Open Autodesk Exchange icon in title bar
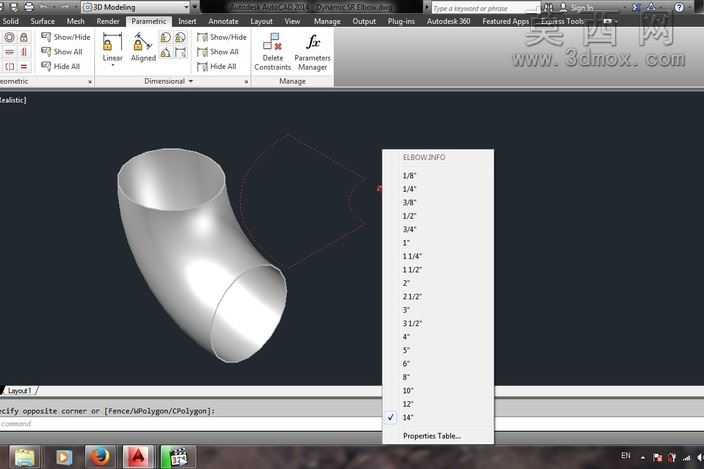This screenshot has height=469, width=704. [637, 7]
